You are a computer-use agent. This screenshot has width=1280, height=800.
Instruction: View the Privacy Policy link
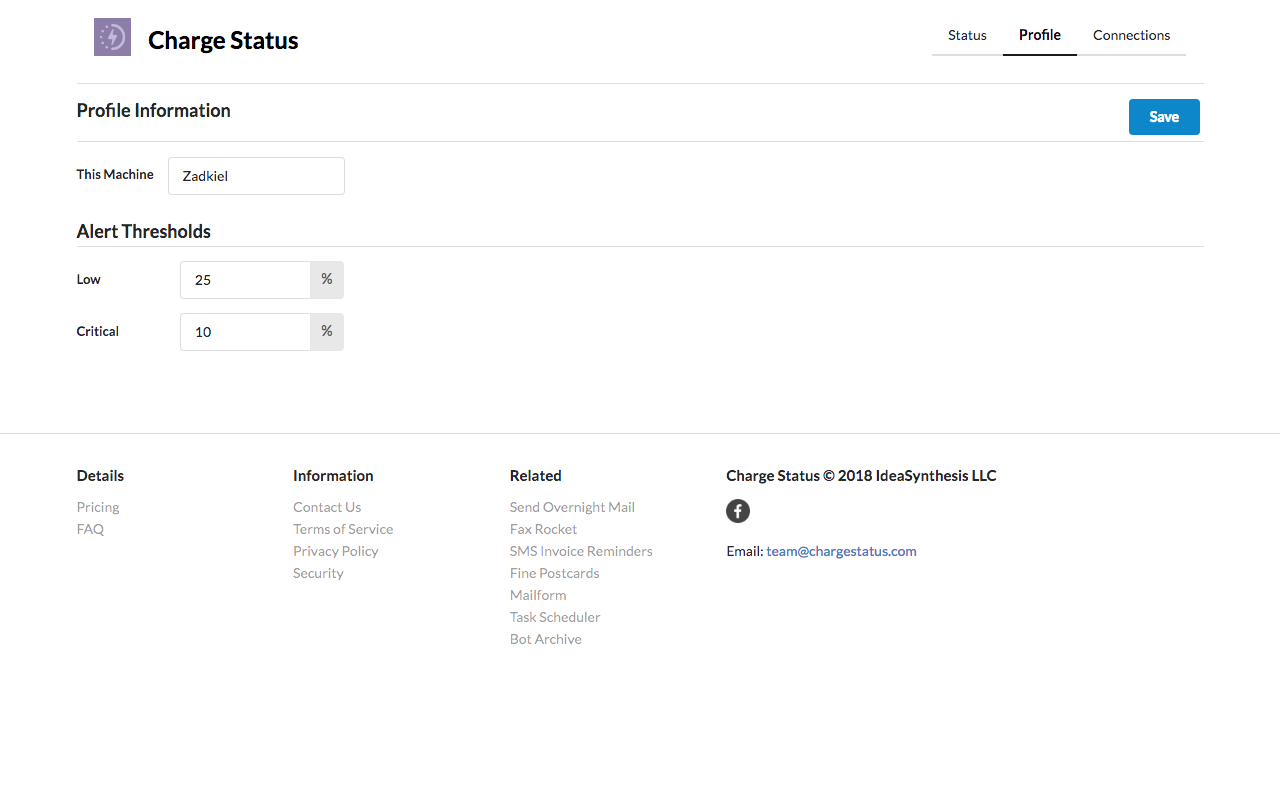[336, 551]
